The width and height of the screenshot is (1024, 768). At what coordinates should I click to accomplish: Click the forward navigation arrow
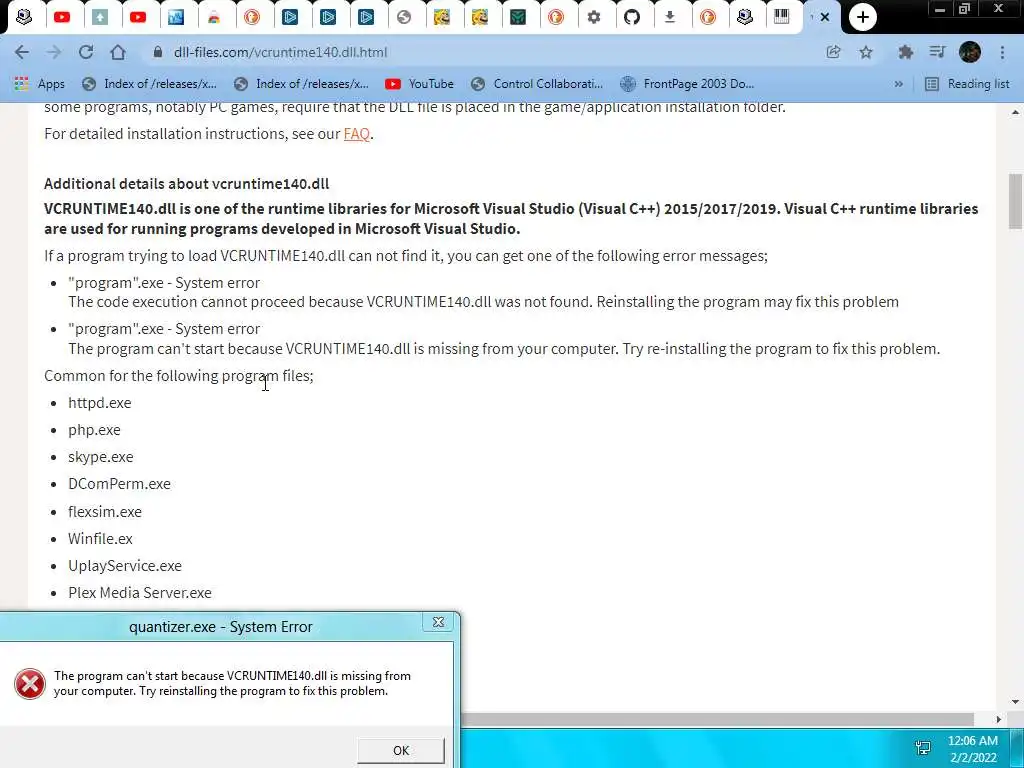[x=54, y=52]
